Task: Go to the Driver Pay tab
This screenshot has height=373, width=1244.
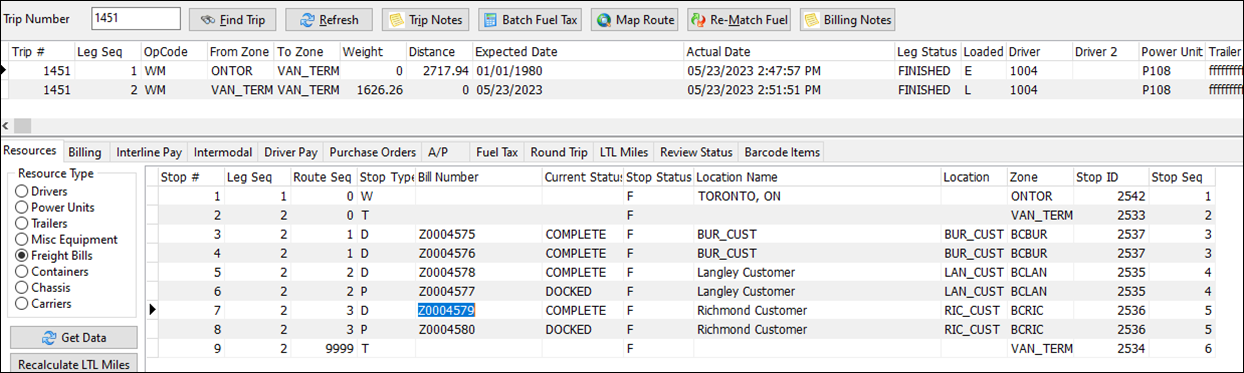Action: click(x=291, y=152)
